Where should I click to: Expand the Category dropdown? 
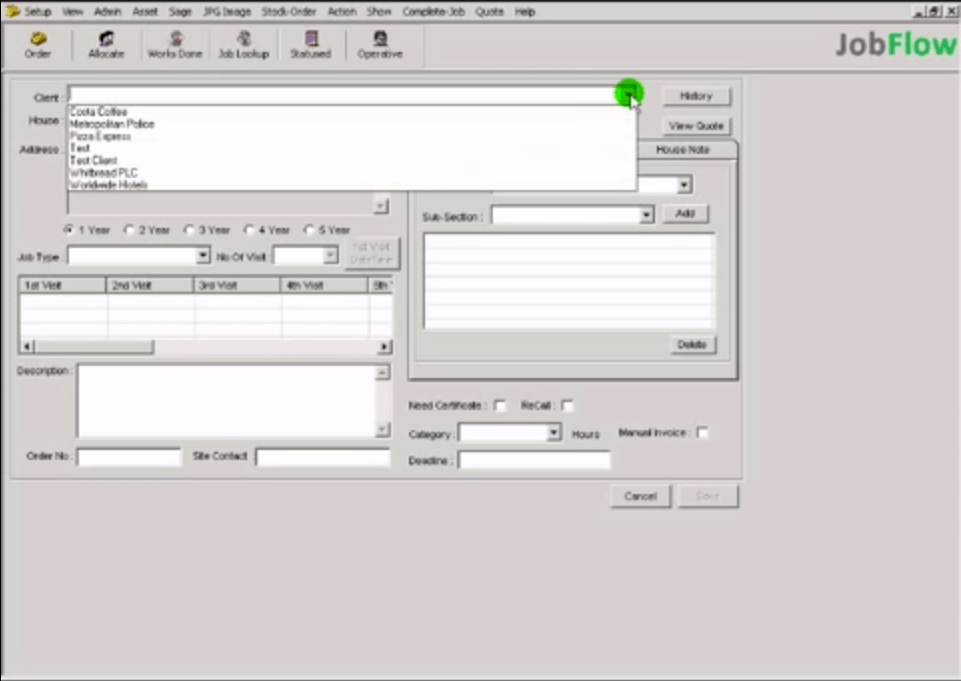[x=554, y=434]
